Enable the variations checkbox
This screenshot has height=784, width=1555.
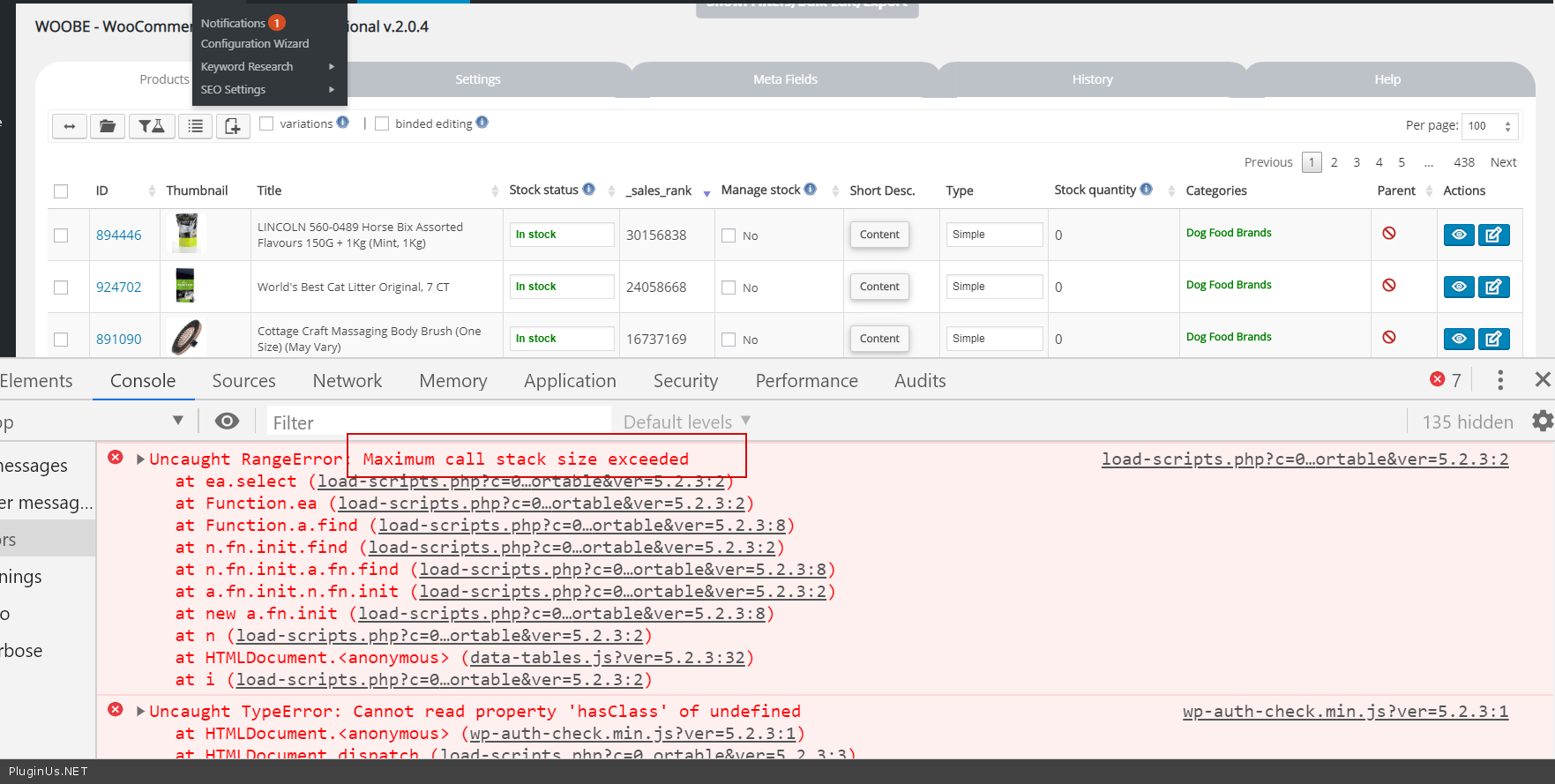coord(266,123)
